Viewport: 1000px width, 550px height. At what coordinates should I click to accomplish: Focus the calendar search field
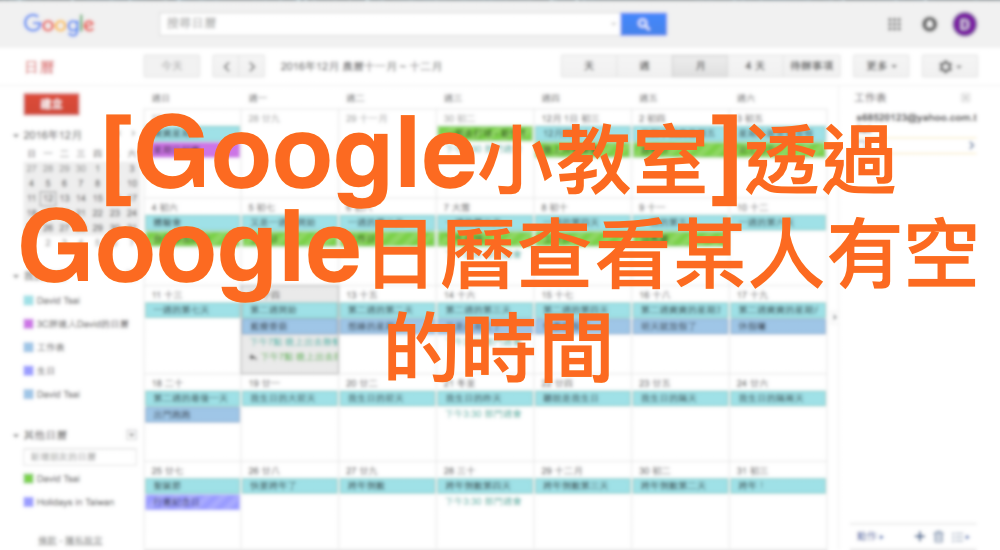coord(389,24)
